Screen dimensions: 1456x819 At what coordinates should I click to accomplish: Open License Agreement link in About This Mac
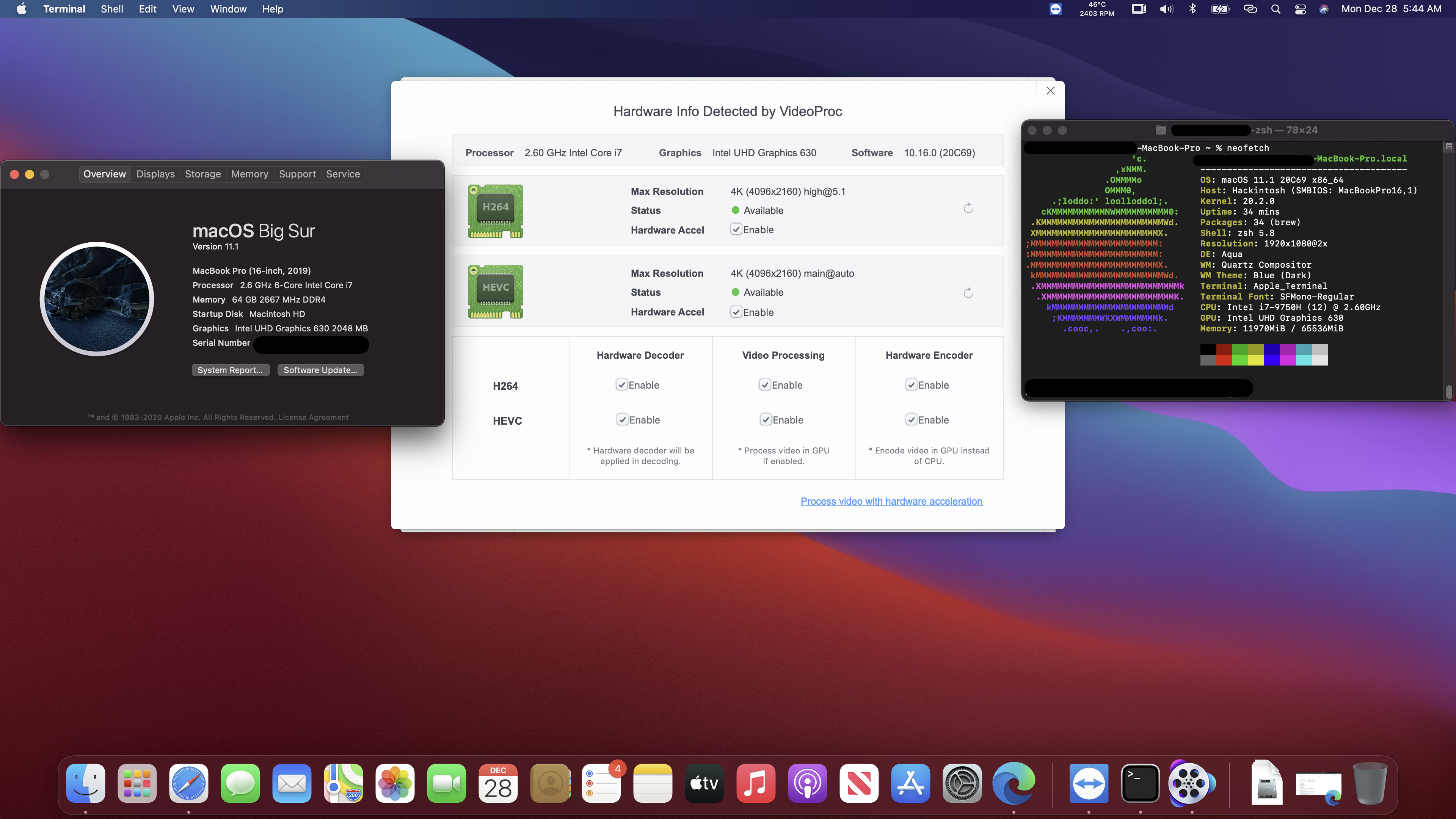click(313, 418)
